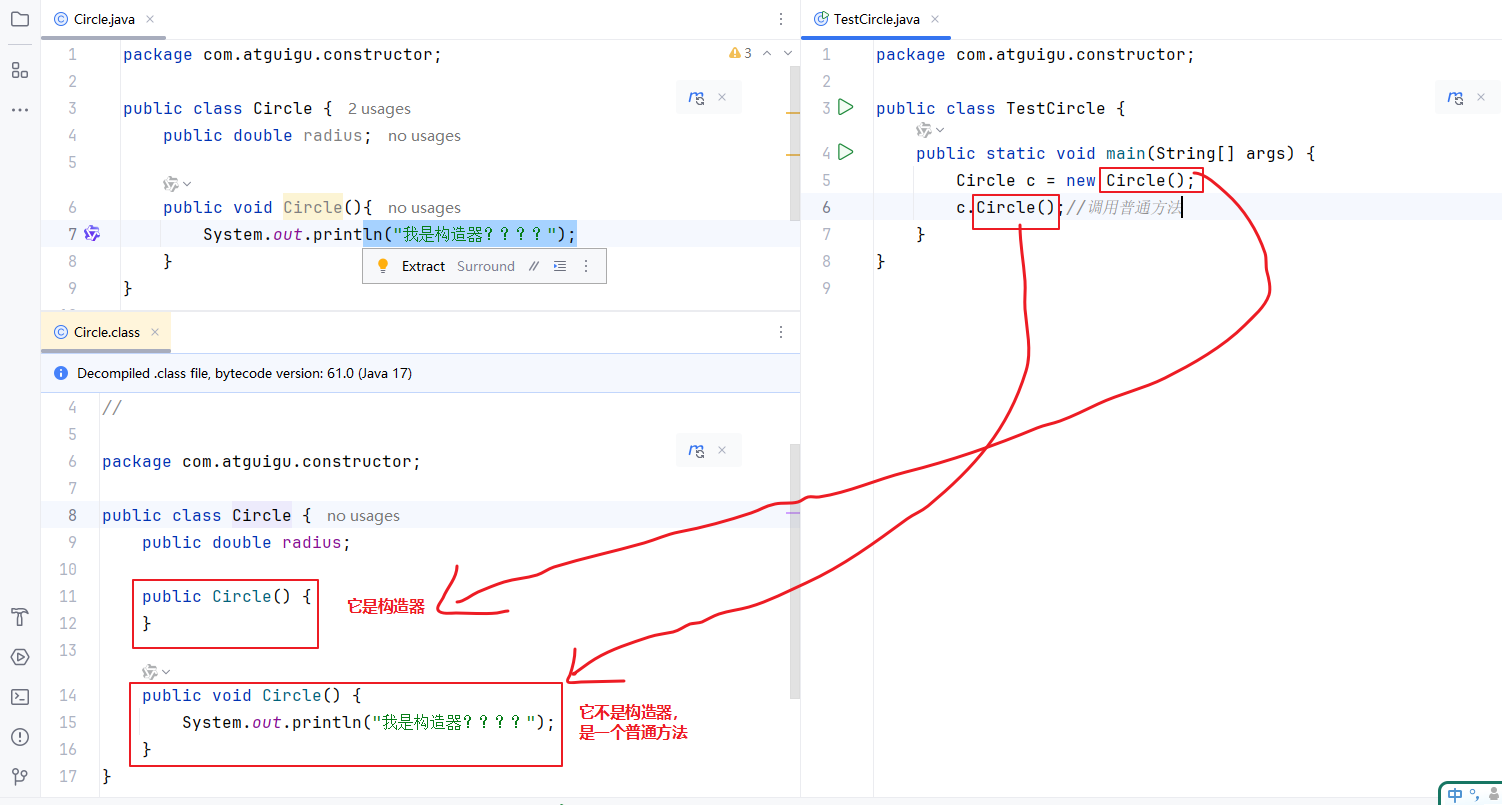Image resolution: width=1502 pixels, height=805 pixels.
Task: Click 'no usages' hint beside radius field
Action: point(424,136)
